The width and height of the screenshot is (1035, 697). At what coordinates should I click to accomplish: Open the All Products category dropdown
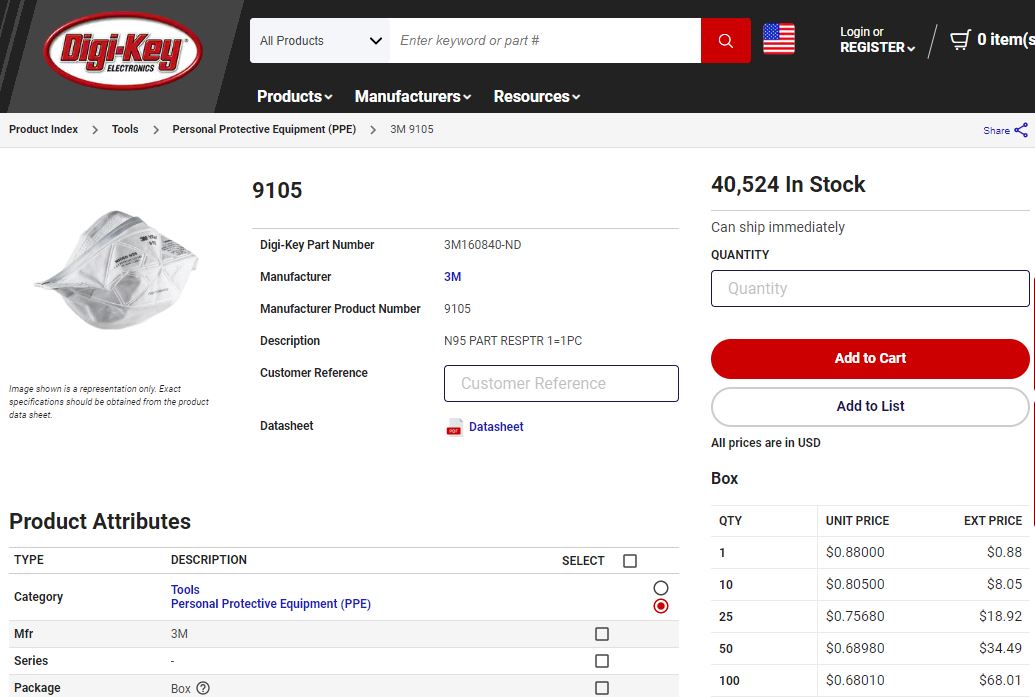[x=320, y=40]
